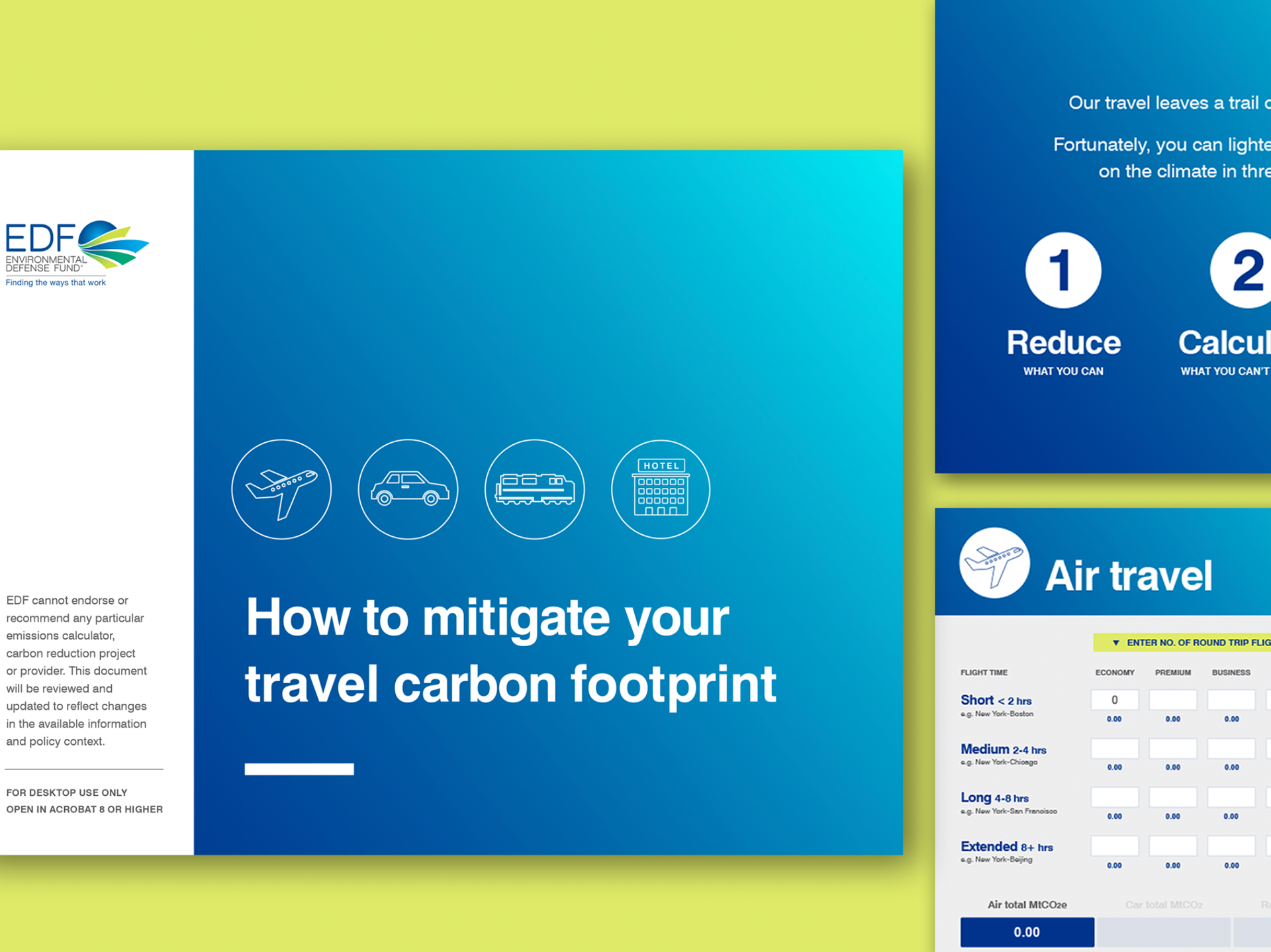Click the Air total 0.00 result box
The width and height of the screenshot is (1271, 952).
point(1027,932)
